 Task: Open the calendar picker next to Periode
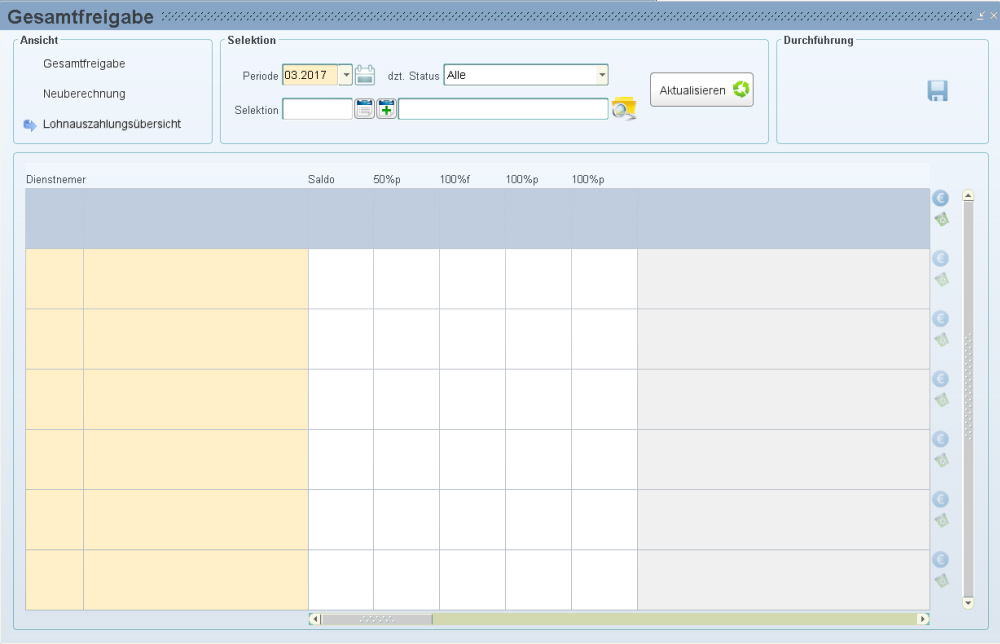coord(365,75)
